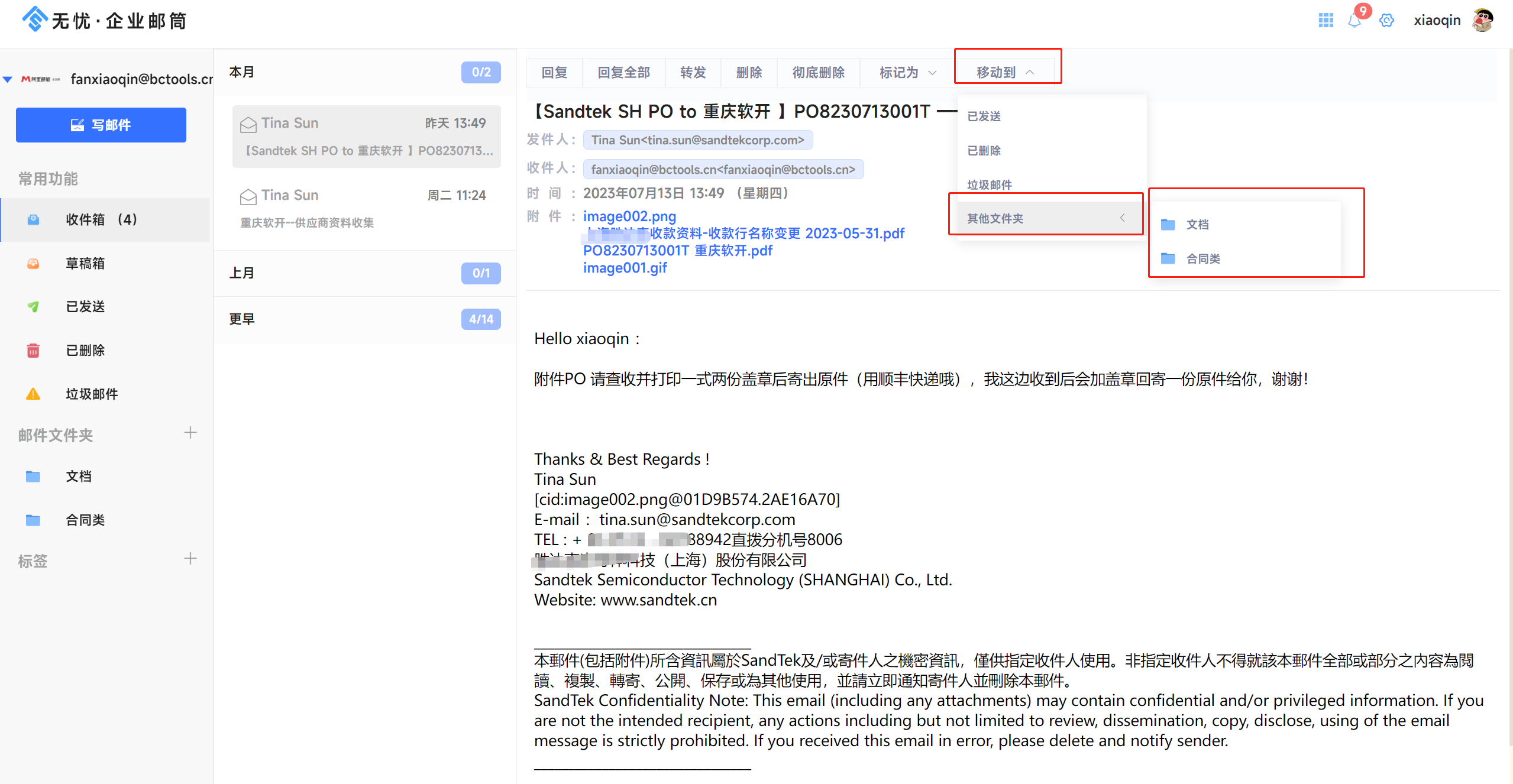Open the apps grid icon
The height and width of the screenshot is (784, 1513).
coord(1326,21)
